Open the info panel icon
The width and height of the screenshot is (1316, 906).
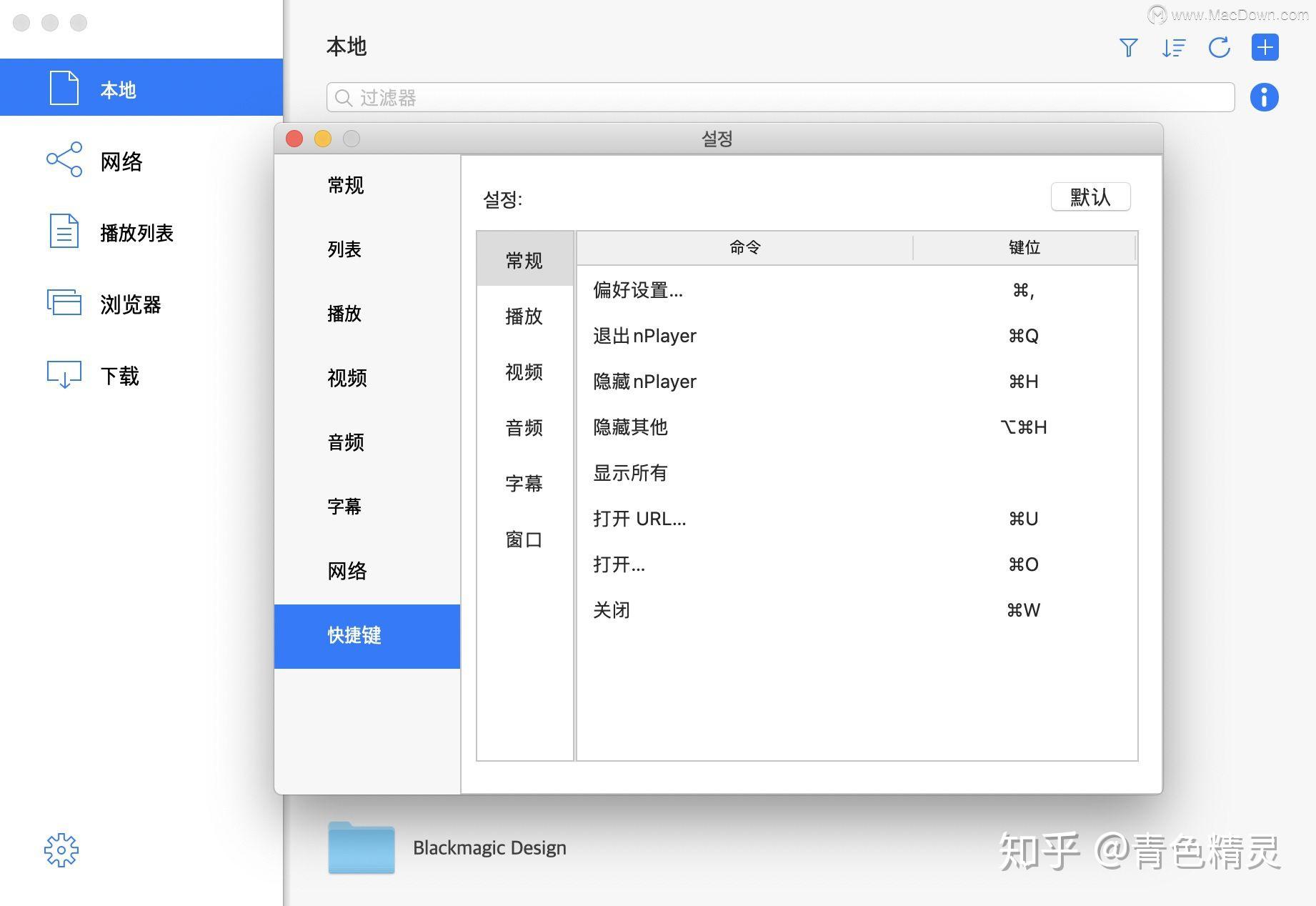pyautogui.click(x=1264, y=97)
